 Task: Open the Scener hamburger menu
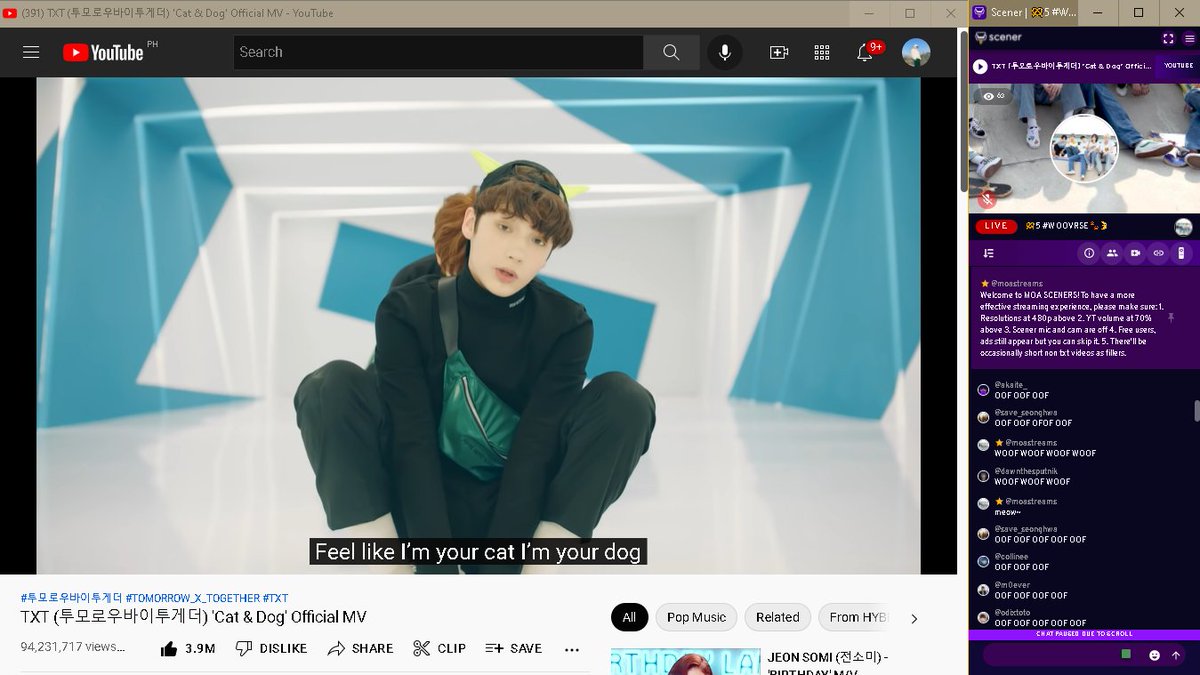[1189, 38]
